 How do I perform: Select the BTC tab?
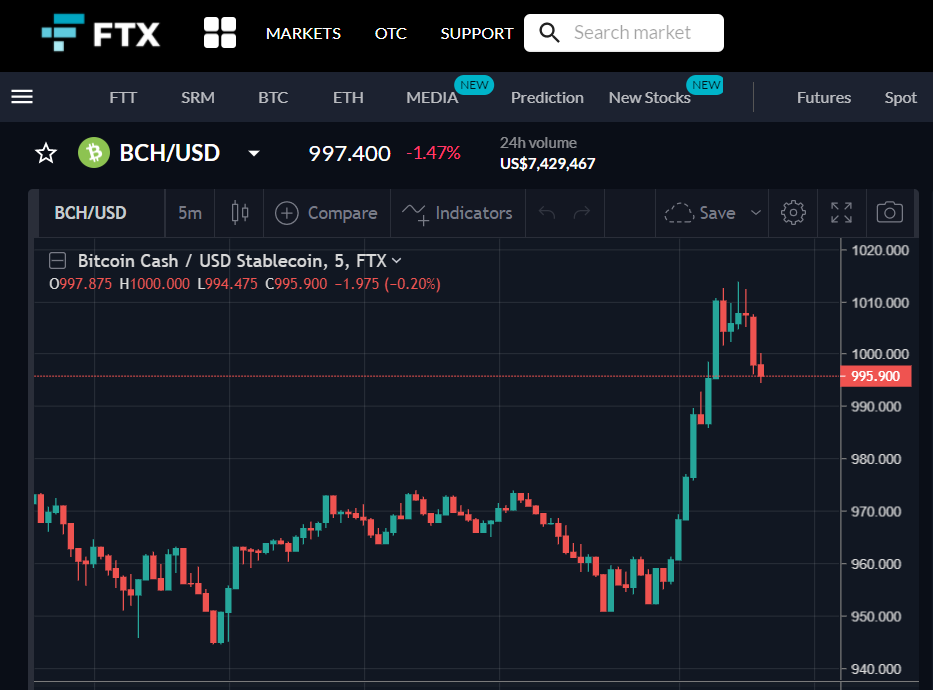click(273, 98)
